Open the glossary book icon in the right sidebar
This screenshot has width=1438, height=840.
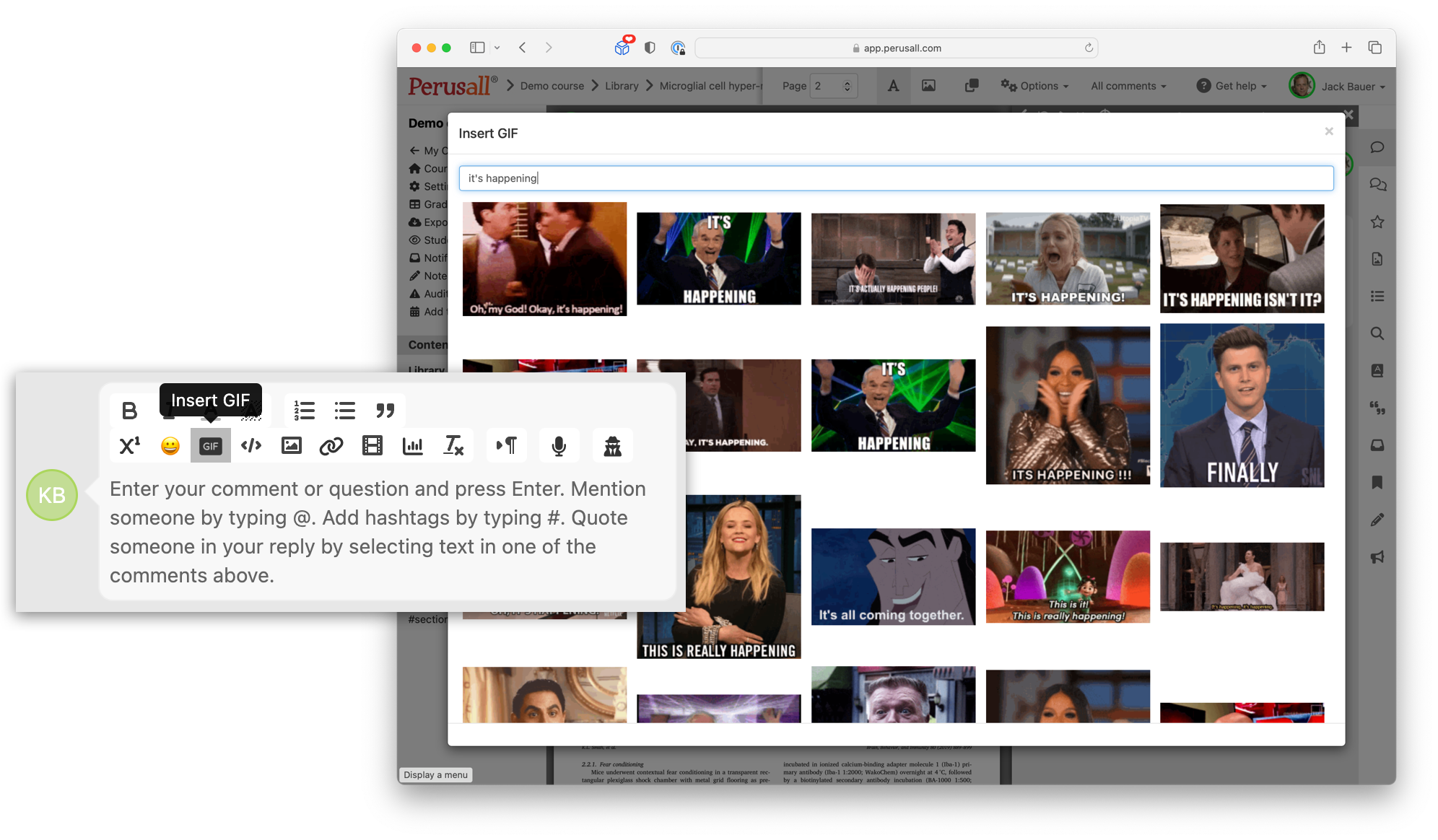coord(1377,370)
